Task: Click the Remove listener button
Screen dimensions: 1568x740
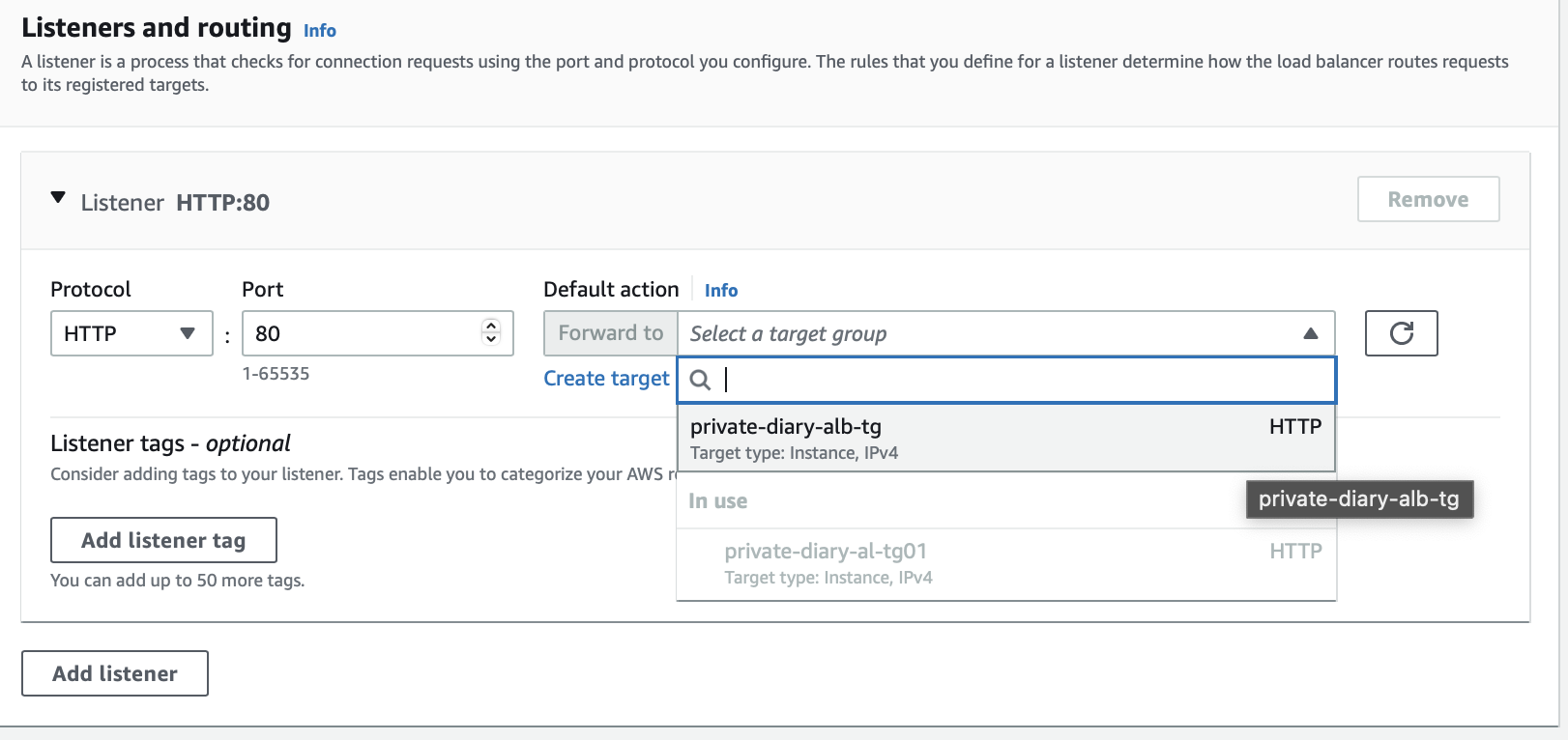Action: coord(1428,199)
